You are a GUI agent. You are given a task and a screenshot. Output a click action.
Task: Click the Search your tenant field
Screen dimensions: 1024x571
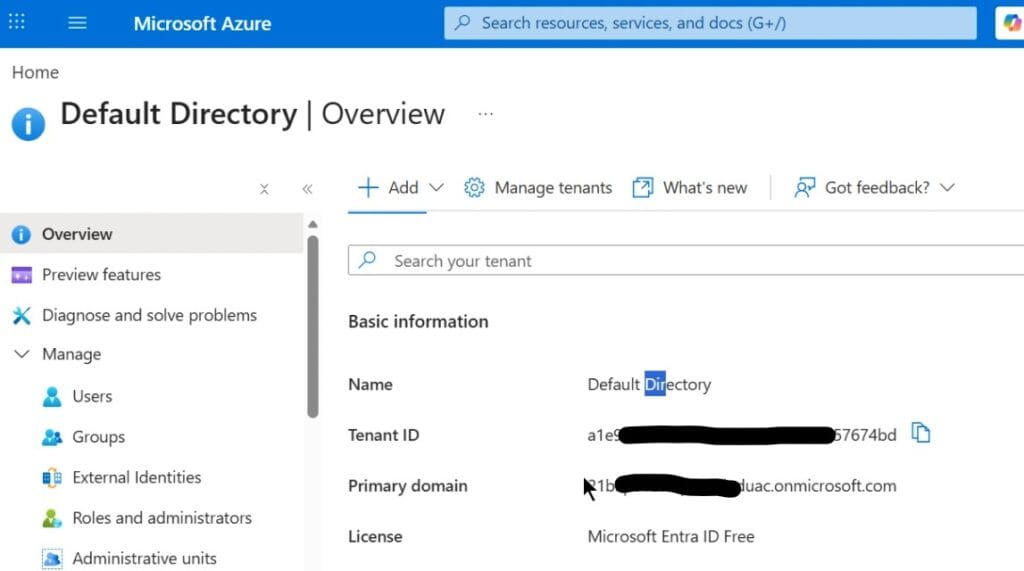(x=686, y=261)
